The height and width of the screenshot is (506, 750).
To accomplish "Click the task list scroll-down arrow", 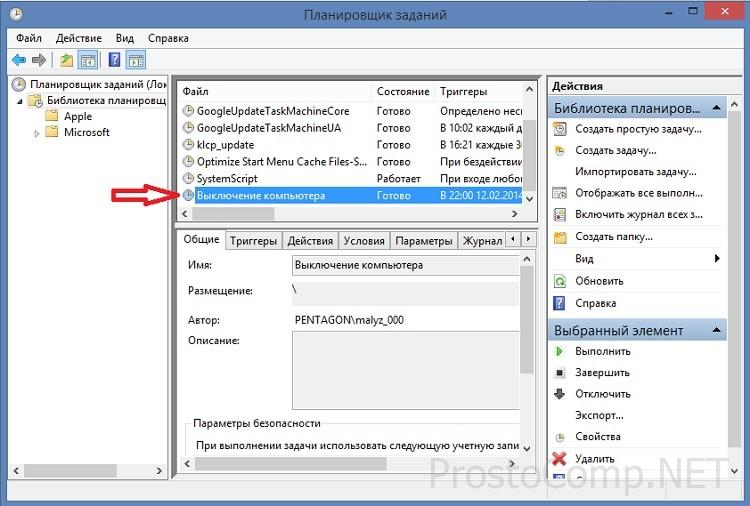I will pyautogui.click(x=529, y=198).
